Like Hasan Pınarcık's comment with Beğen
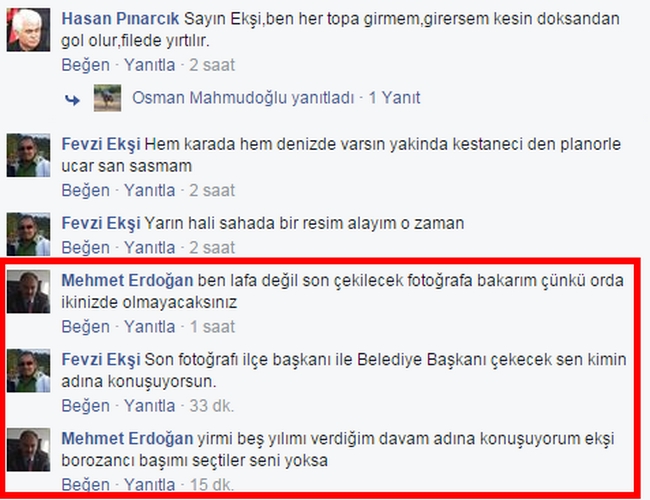This screenshot has height=500, width=650. (x=86, y=65)
